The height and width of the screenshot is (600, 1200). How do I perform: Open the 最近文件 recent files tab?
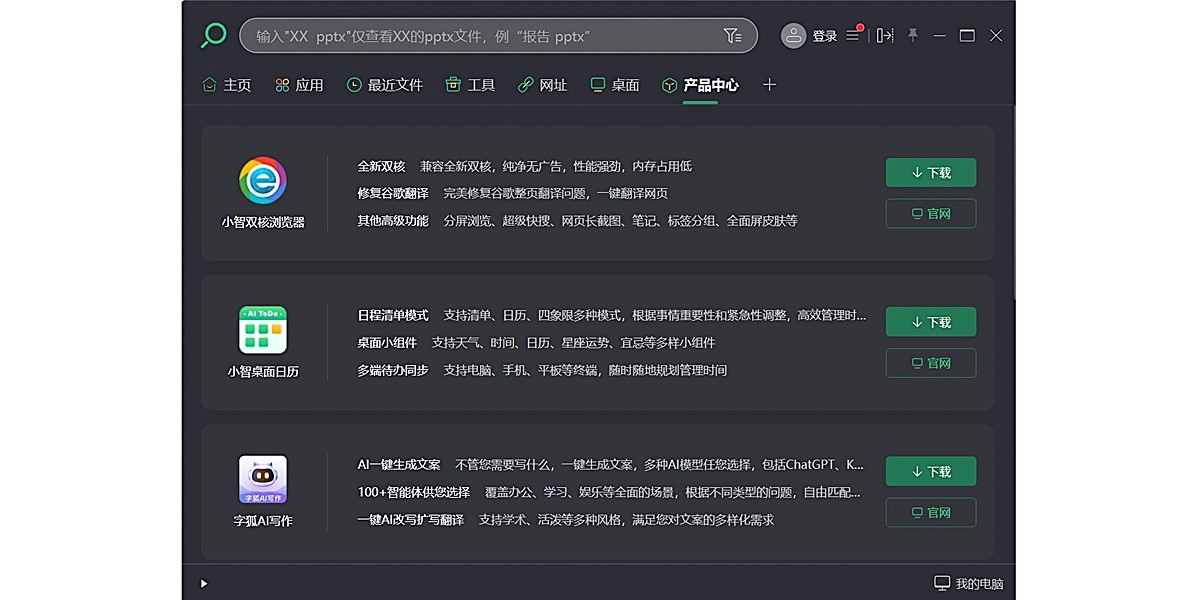tap(385, 85)
